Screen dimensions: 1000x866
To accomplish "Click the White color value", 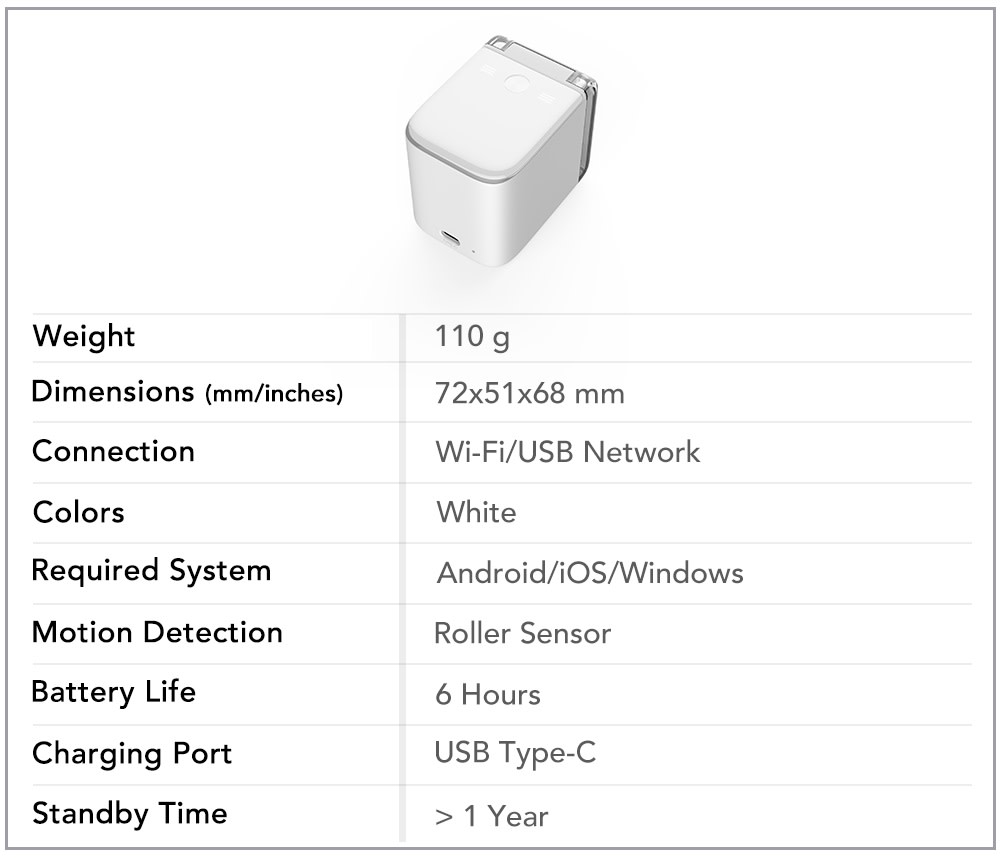I will point(476,512).
